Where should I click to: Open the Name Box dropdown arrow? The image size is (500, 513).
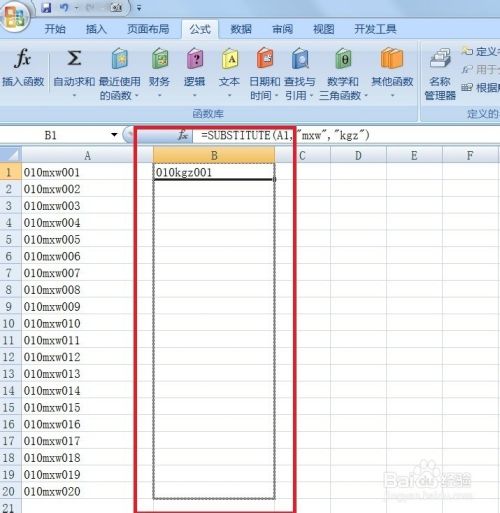tap(114, 135)
